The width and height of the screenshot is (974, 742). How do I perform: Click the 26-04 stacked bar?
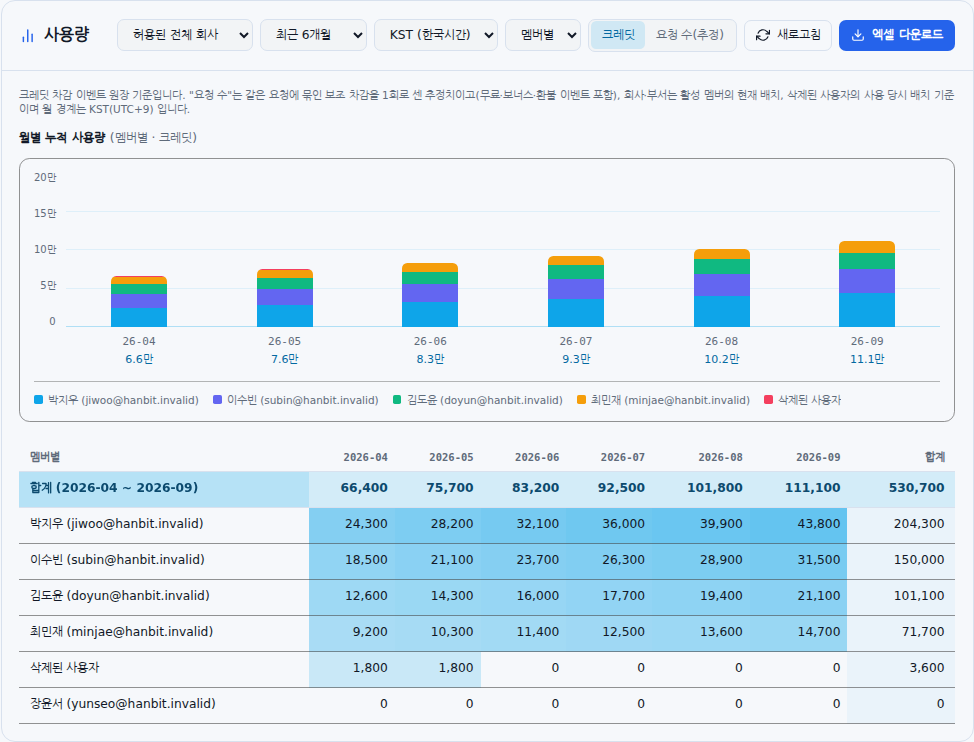coord(139,301)
